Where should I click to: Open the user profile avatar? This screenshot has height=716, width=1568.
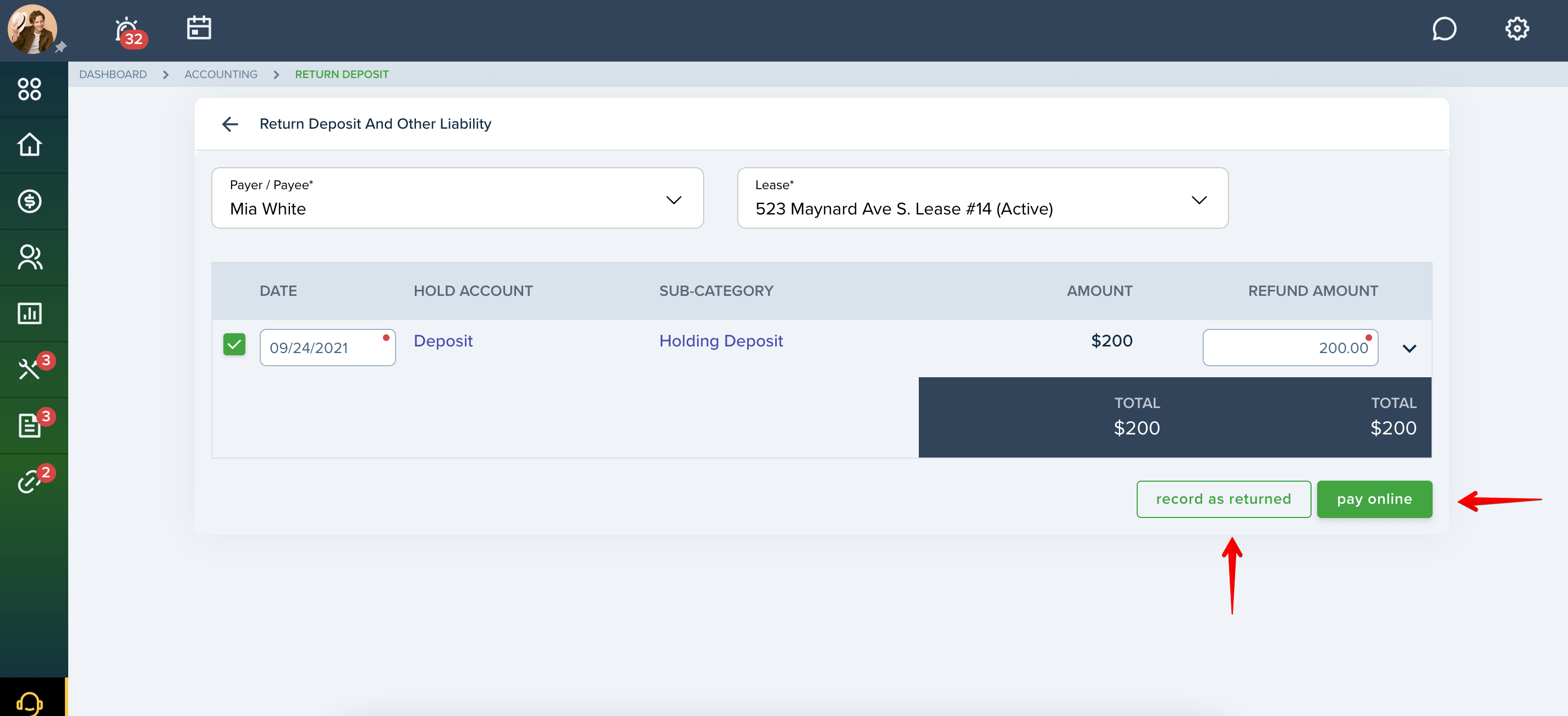pyautogui.click(x=32, y=29)
